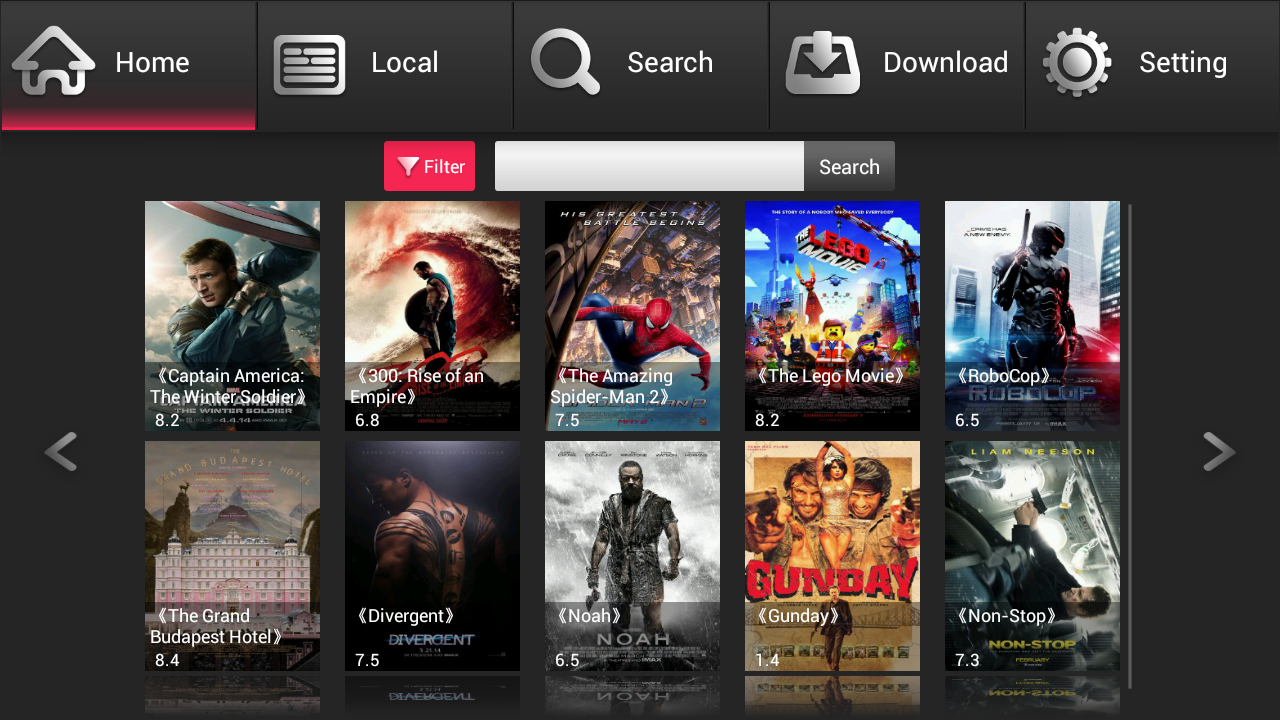This screenshot has height=720, width=1280.
Task: Click the funnel icon on Filter button
Action: point(408,167)
